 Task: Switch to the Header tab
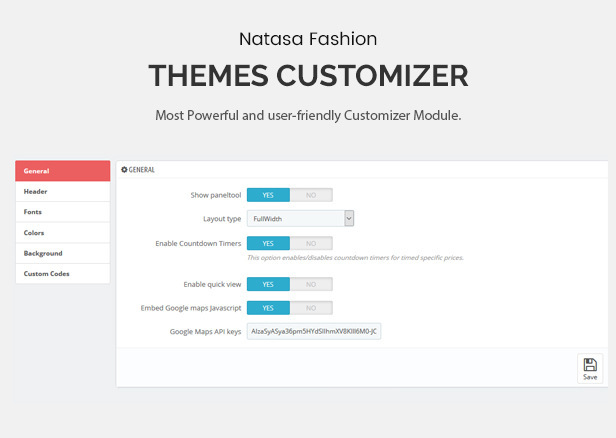click(62, 192)
